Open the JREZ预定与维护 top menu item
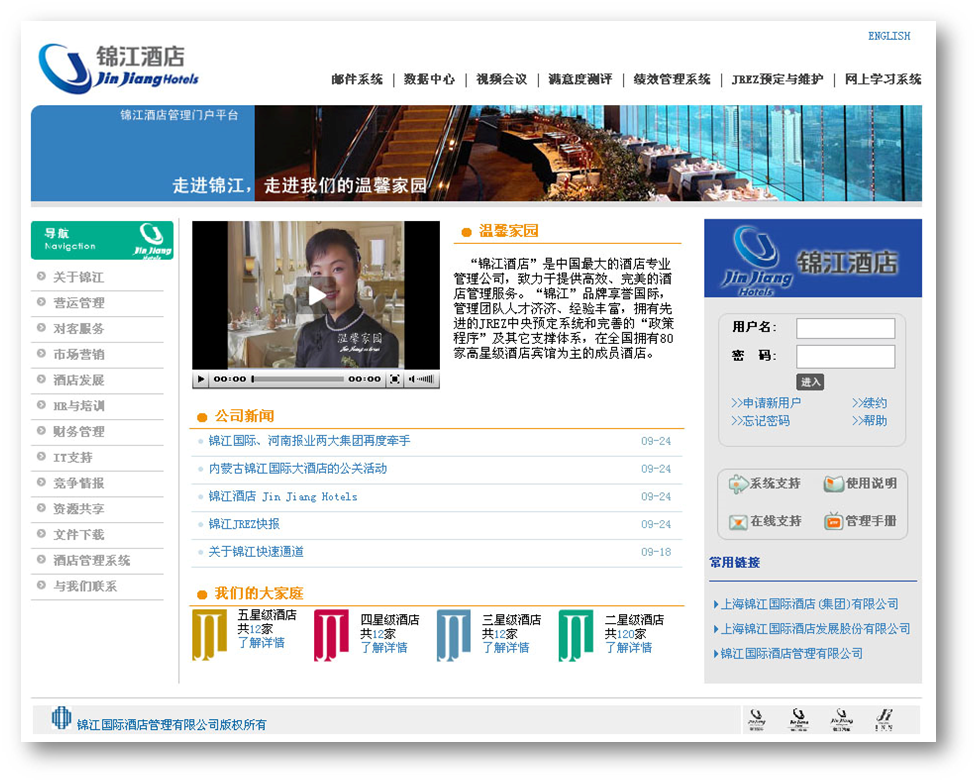978x784 pixels. [x=777, y=79]
